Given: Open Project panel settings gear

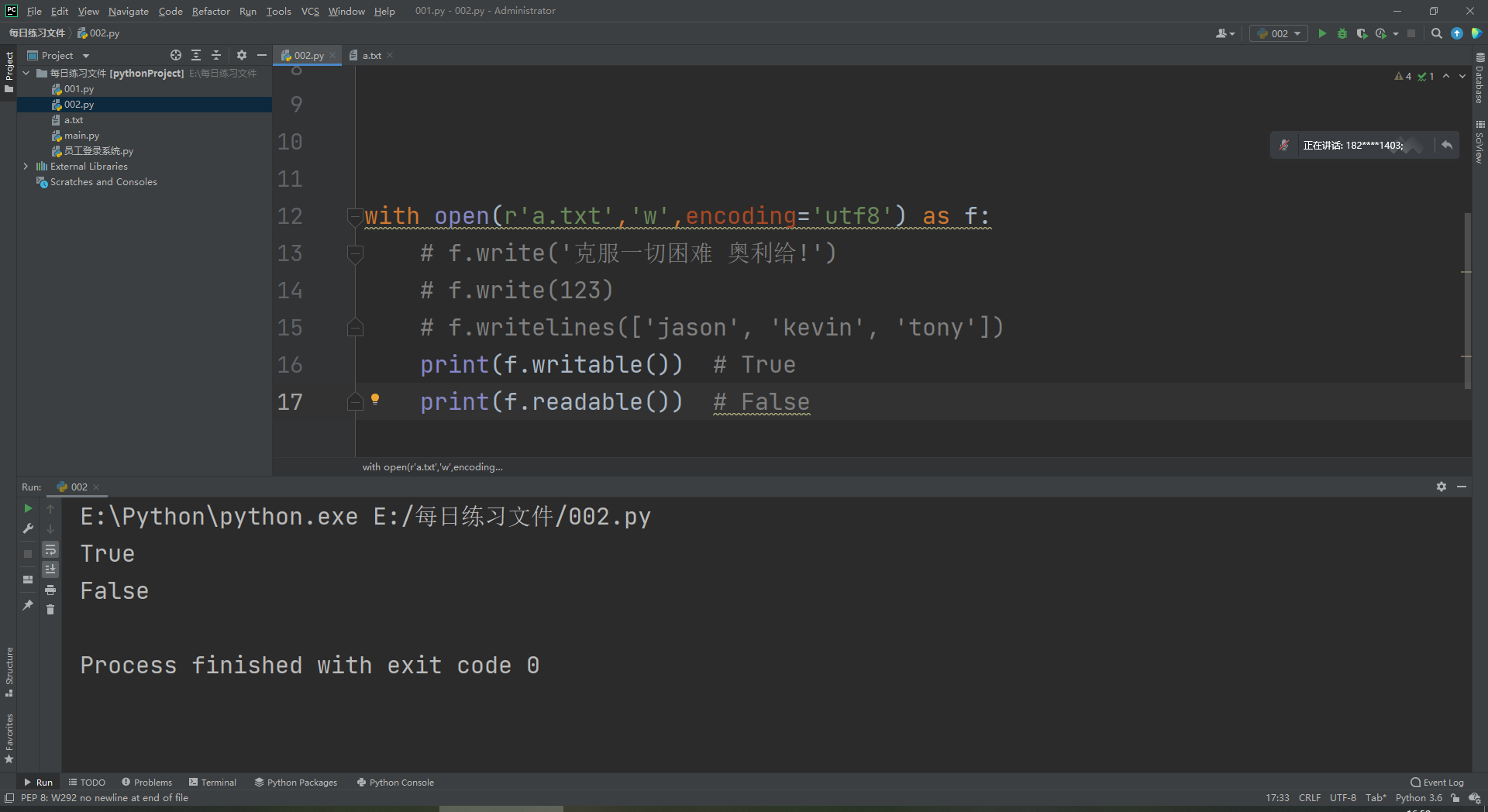Looking at the screenshot, I should (242, 55).
